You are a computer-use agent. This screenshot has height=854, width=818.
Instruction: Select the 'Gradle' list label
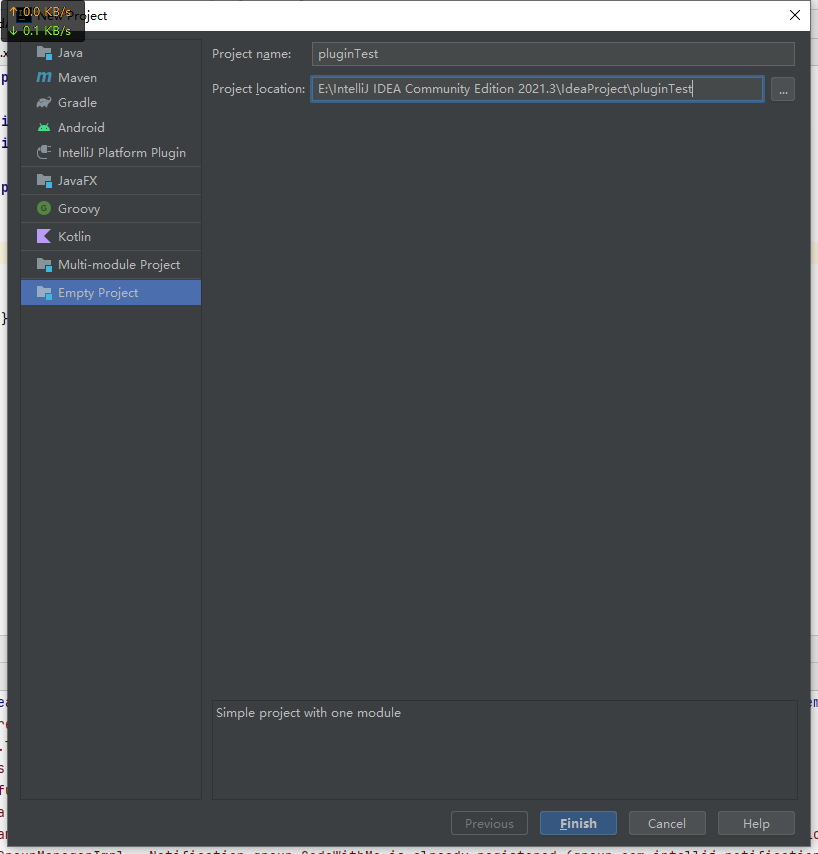tap(77, 102)
